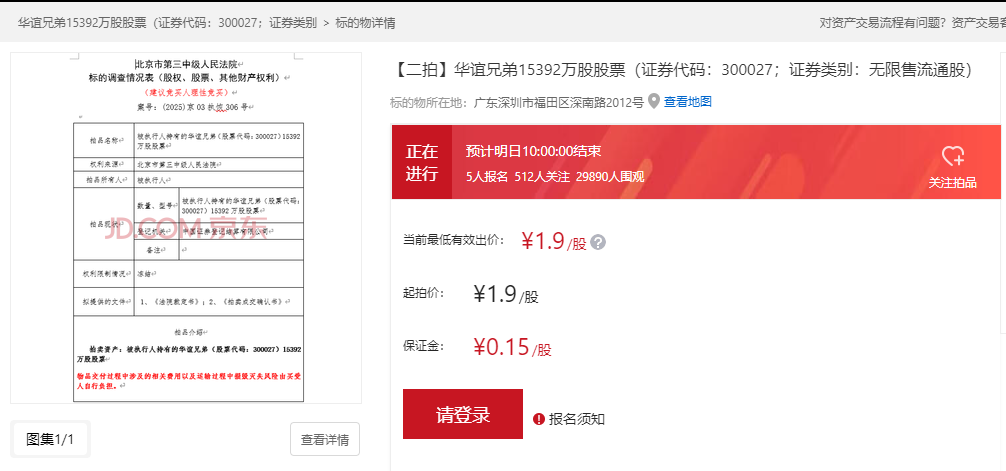Open the court document preview image
The image size is (1006, 471).
coord(186,228)
